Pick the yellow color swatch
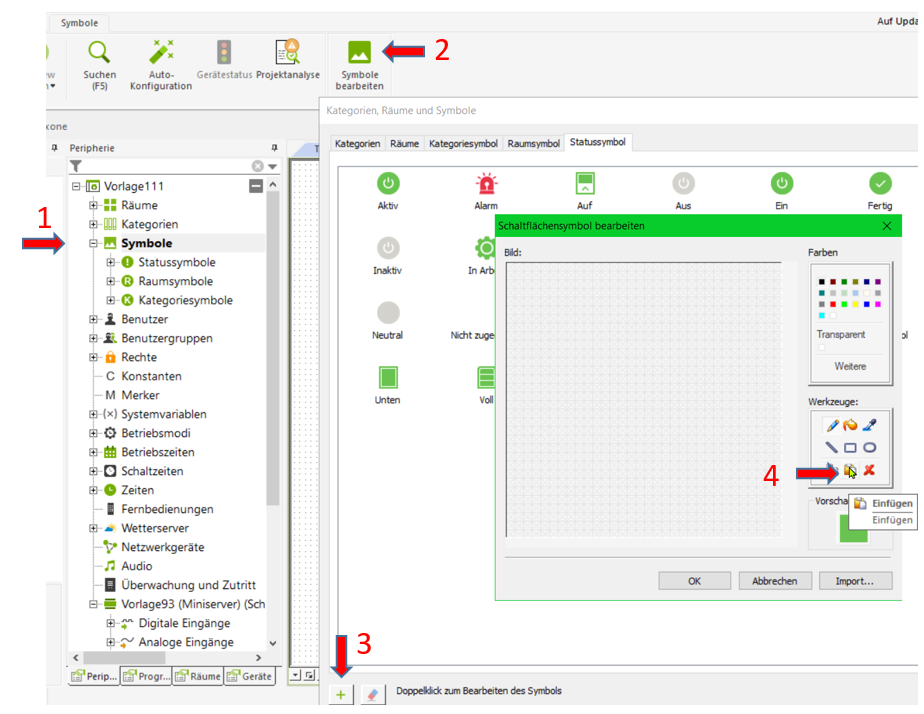Viewport: 924px width, 714px height. point(855,304)
